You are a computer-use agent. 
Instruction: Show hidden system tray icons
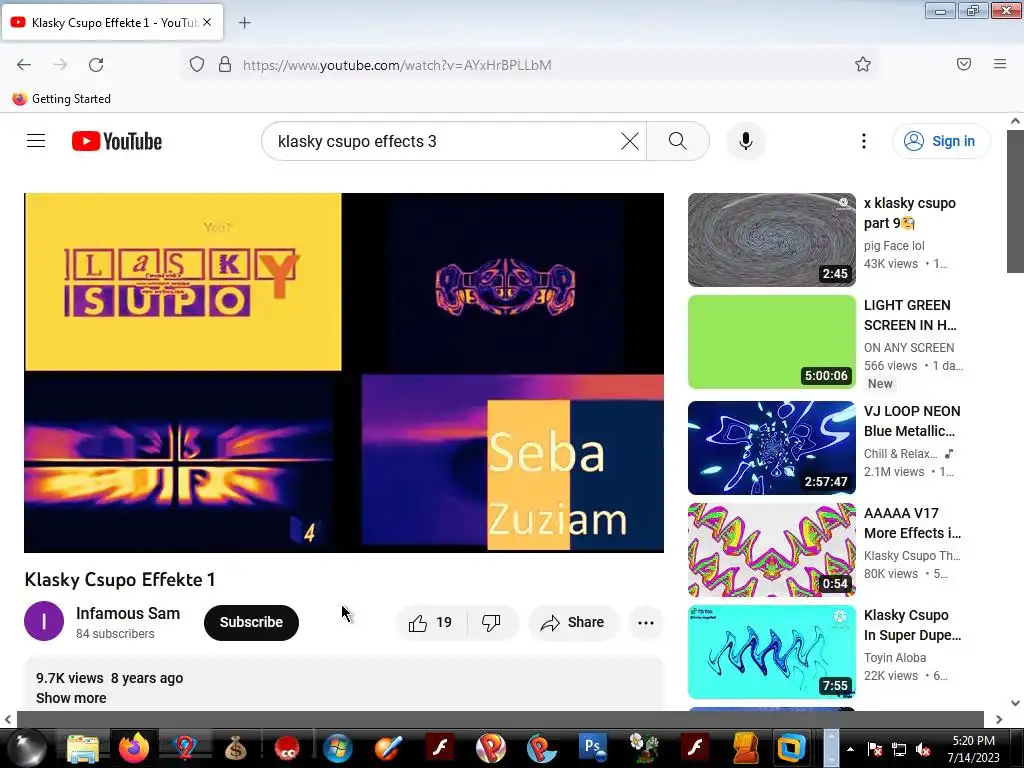[x=850, y=749]
